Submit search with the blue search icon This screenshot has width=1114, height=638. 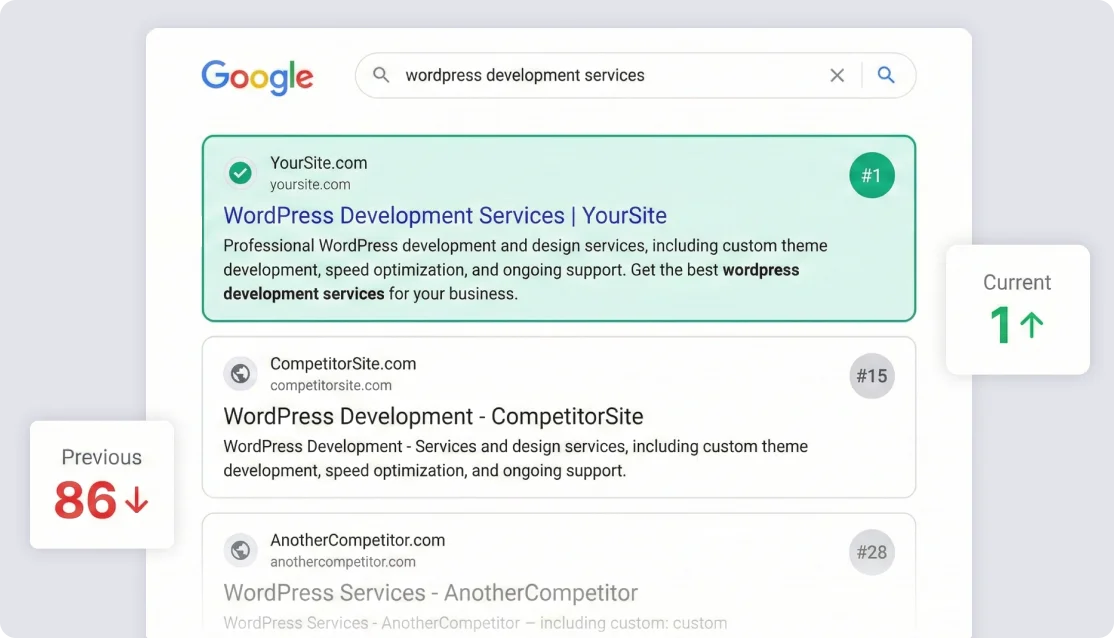coord(885,75)
